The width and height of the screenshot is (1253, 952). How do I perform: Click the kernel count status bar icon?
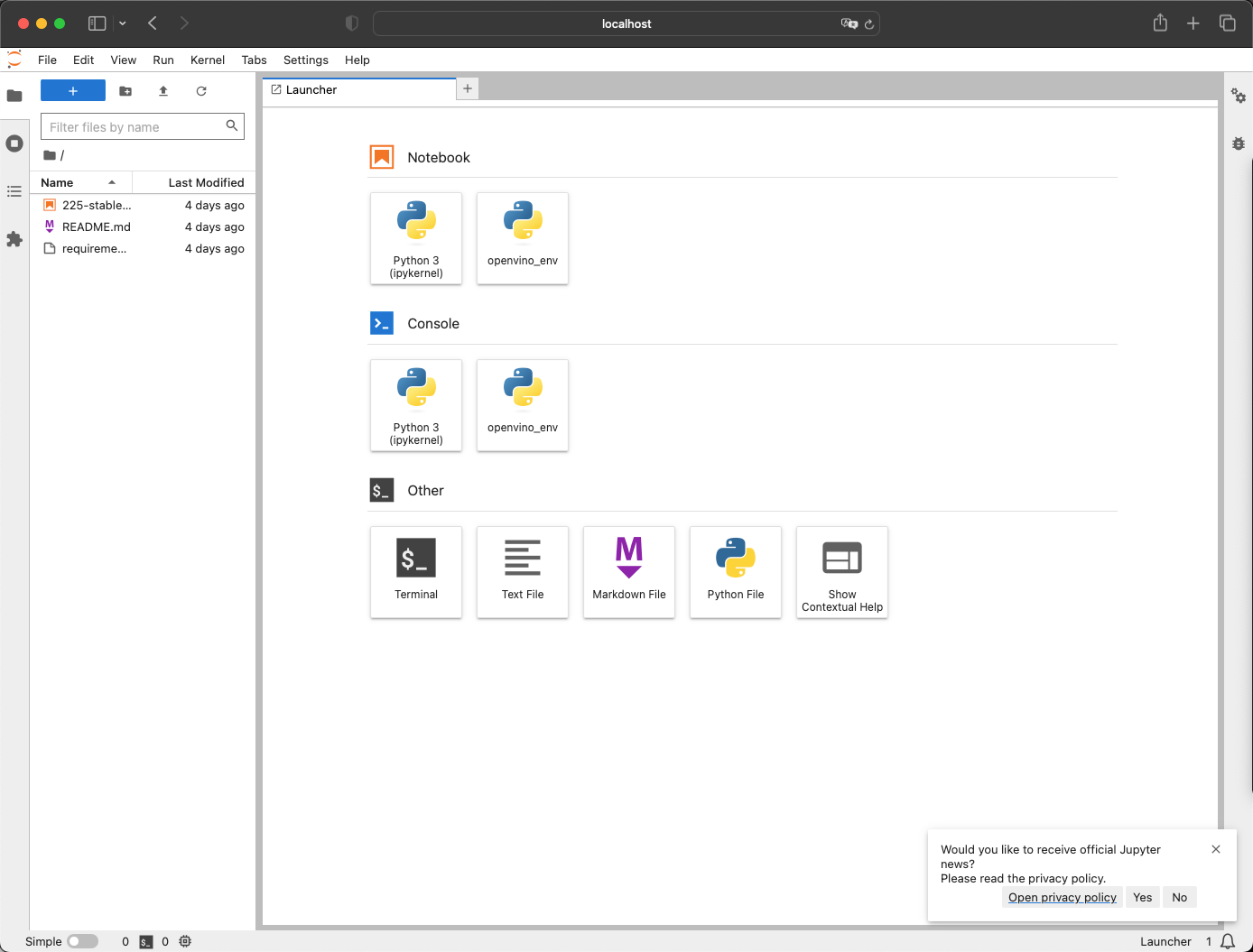click(185, 941)
